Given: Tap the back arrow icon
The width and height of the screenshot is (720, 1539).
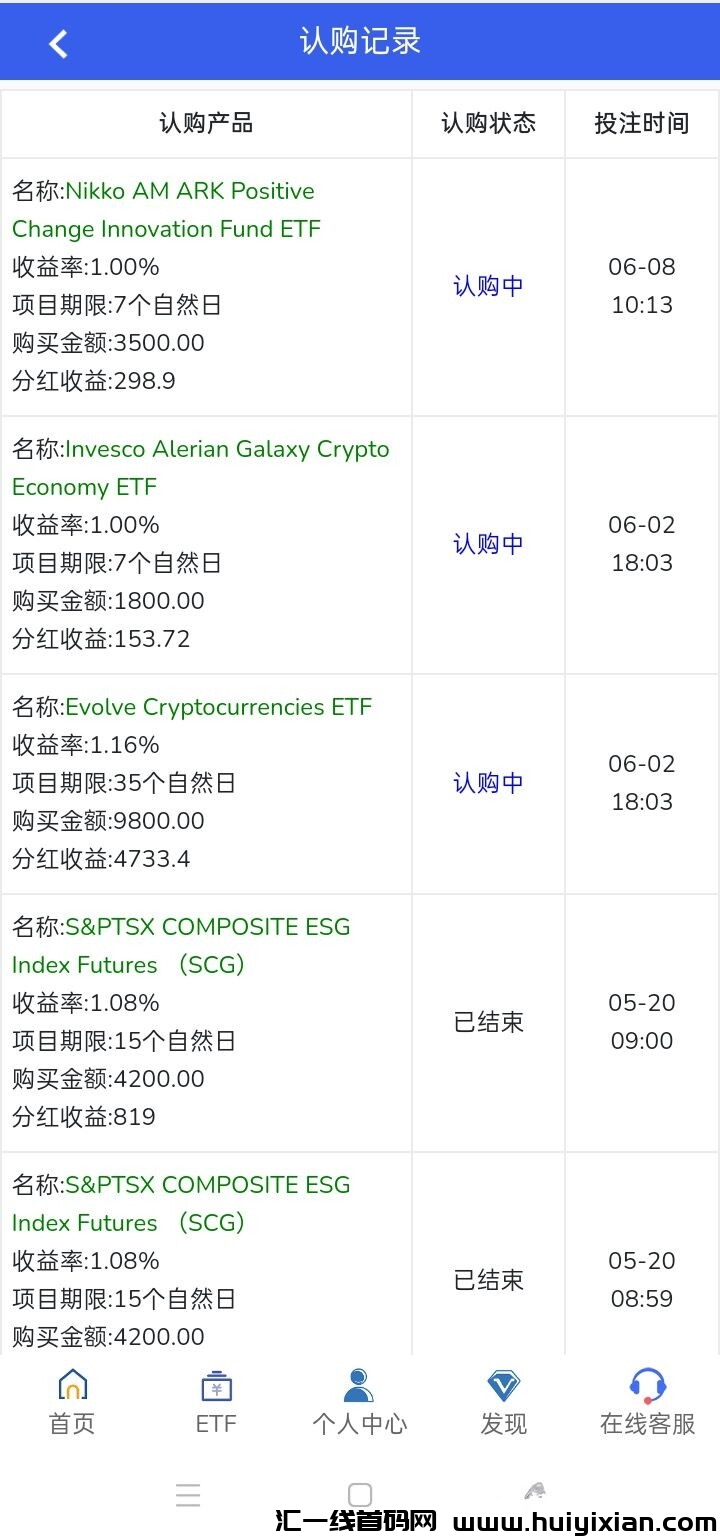Looking at the screenshot, I should [x=58, y=43].
